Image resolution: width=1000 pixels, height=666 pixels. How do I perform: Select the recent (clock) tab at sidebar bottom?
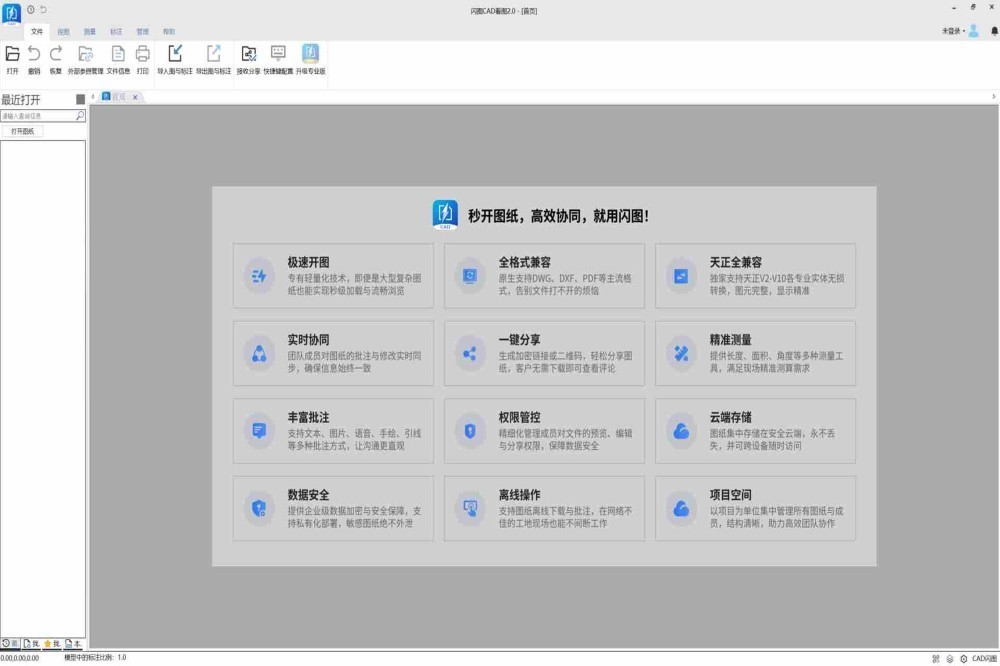10,644
